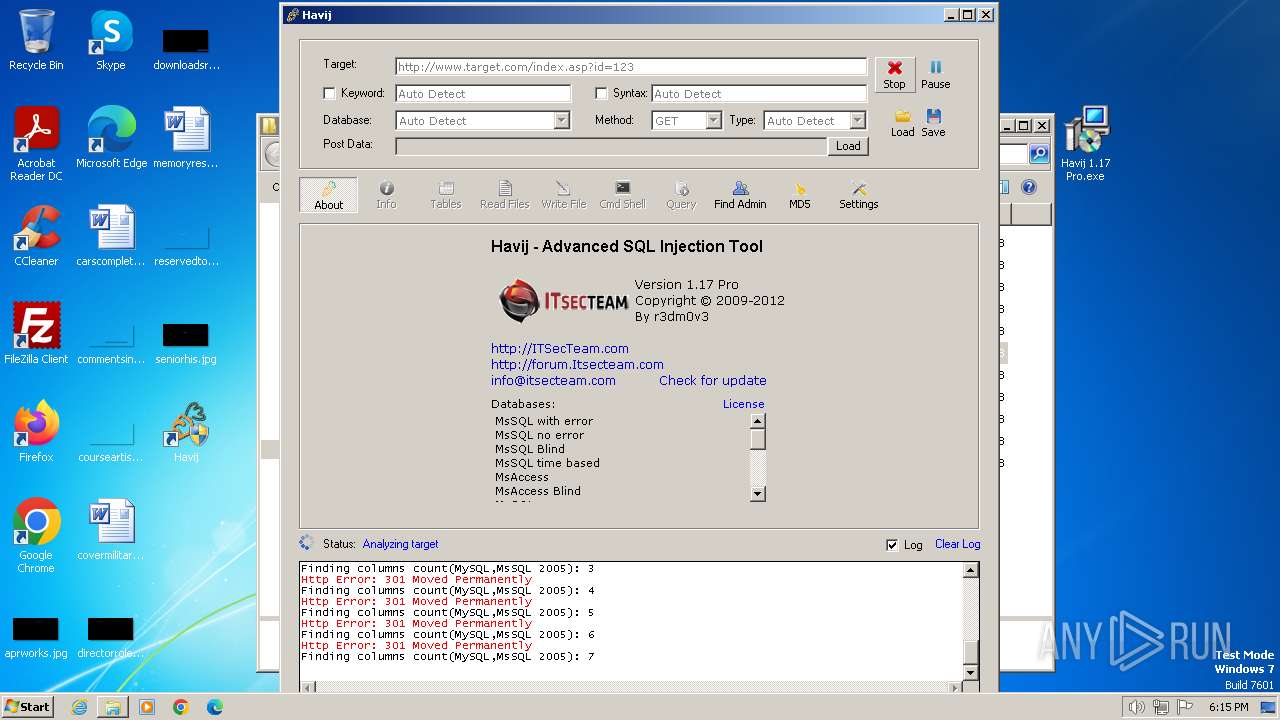Viewport: 1280px width, 720px height.
Task: Click the Keyword input field
Action: coord(483,93)
